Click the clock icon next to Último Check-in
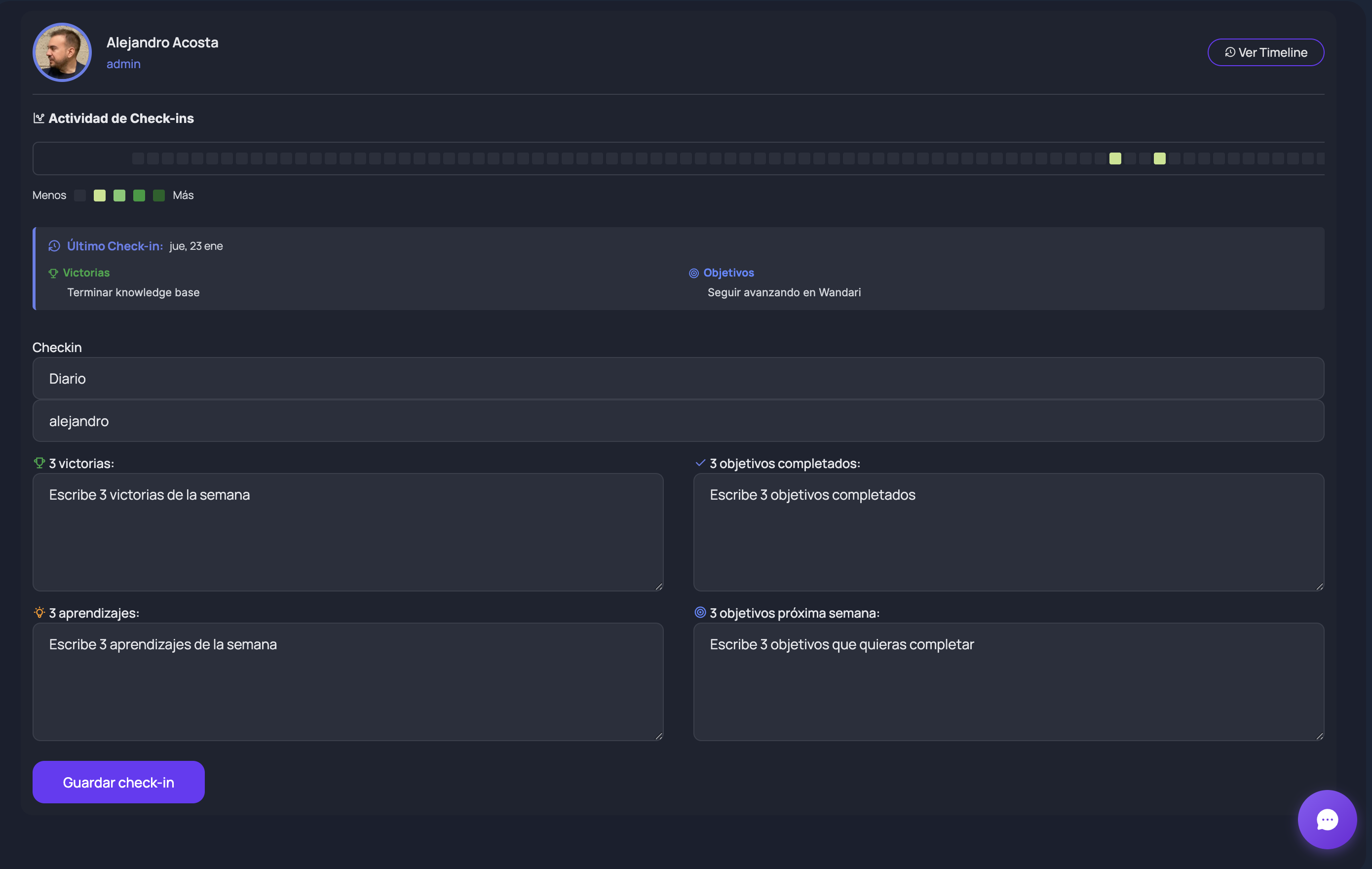Image resolution: width=1372 pixels, height=869 pixels. coord(54,246)
